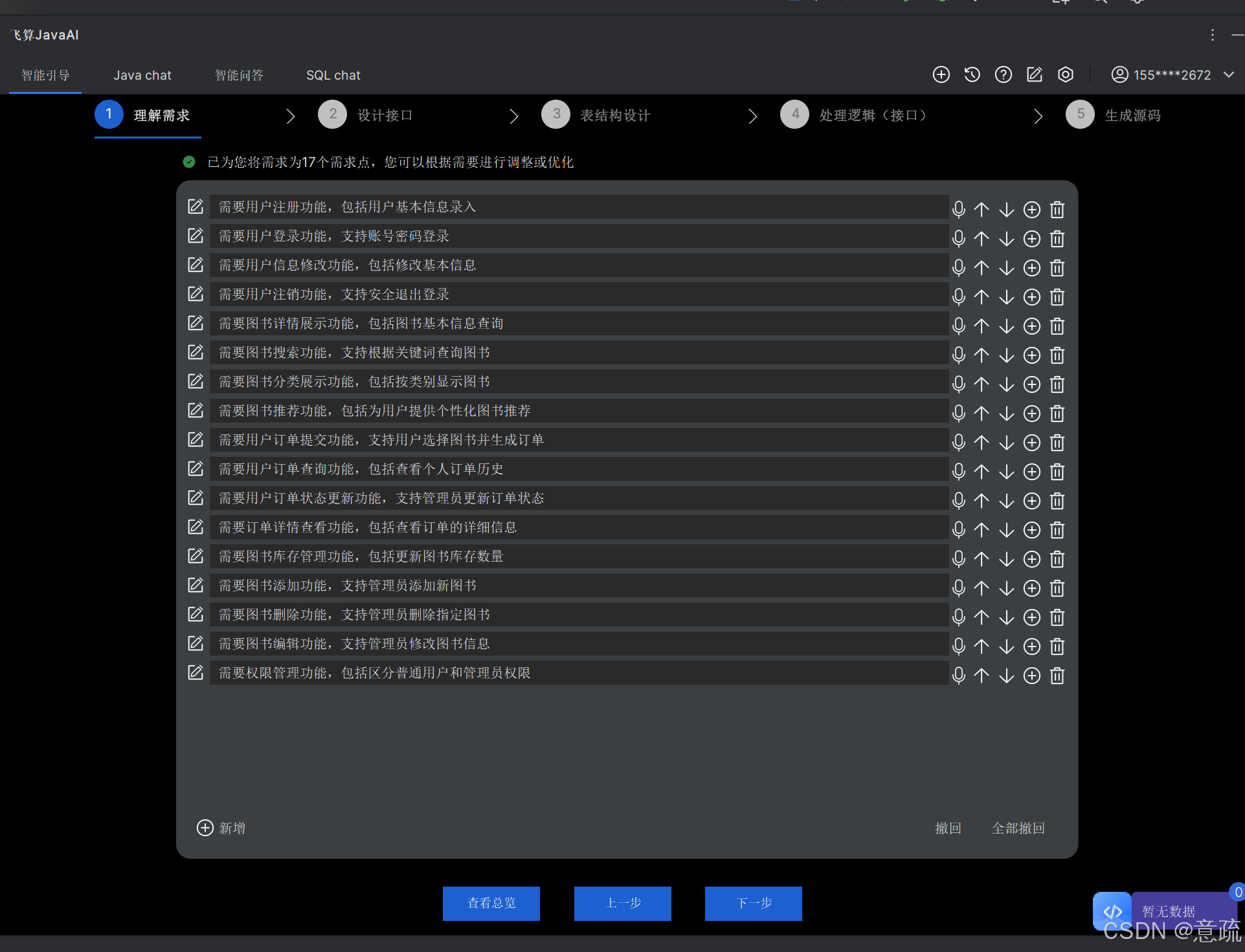Click the 全部撤回 link

(1018, 828)
